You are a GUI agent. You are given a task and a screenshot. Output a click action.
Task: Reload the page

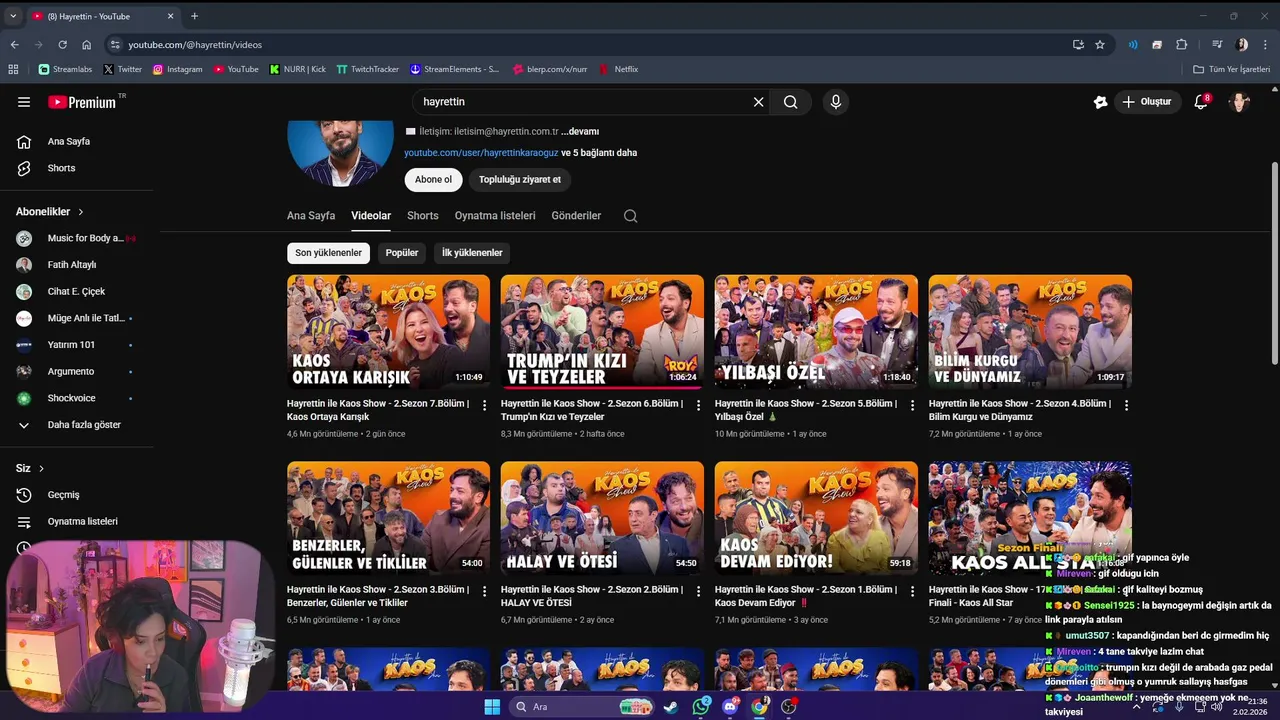(62, 45)
